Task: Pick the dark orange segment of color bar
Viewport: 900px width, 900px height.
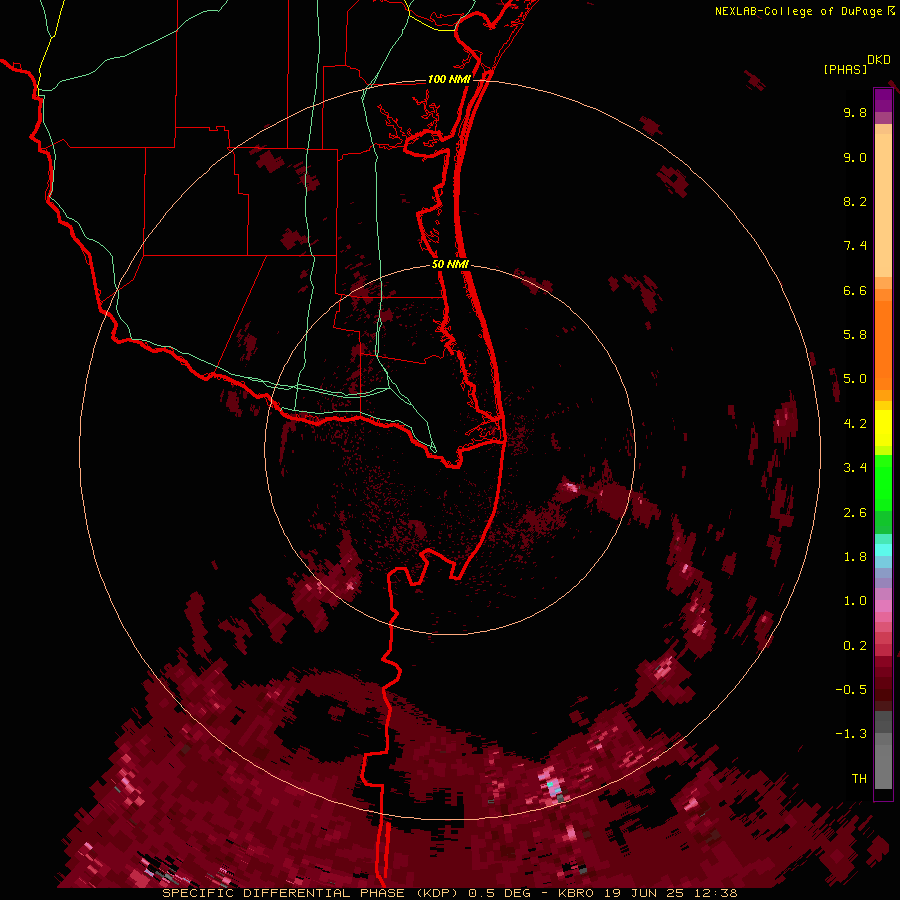Action: point(883,344)
